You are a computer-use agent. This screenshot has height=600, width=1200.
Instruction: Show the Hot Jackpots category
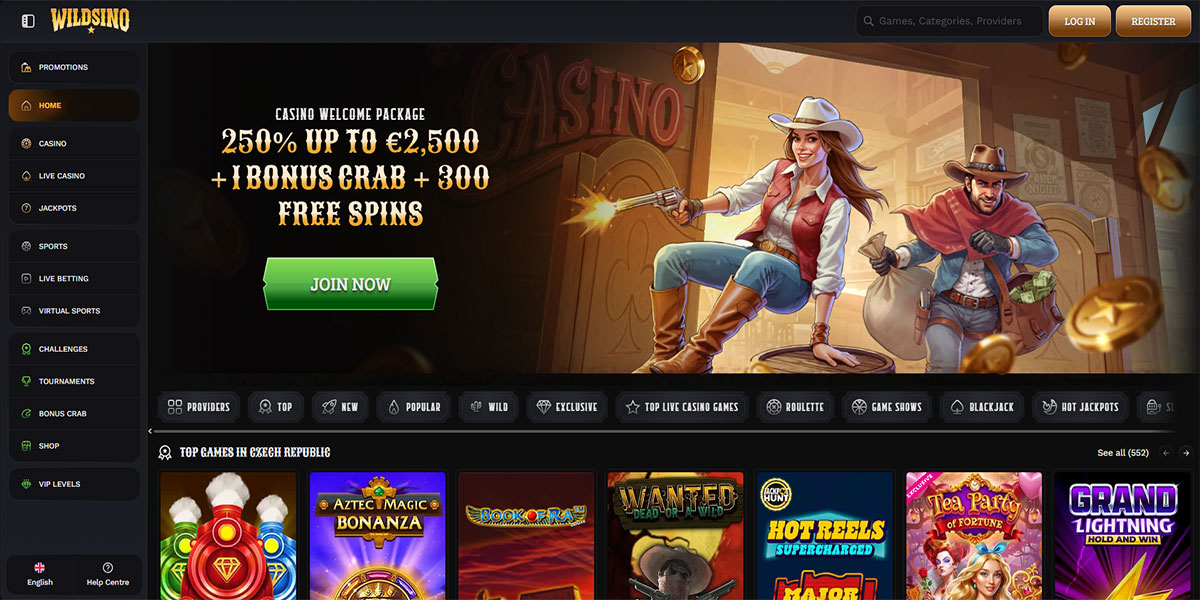pos(1080,407)
